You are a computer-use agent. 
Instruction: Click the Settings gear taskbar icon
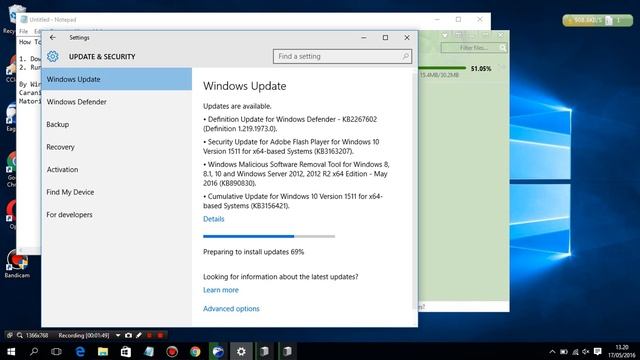(x=241, y=351)
